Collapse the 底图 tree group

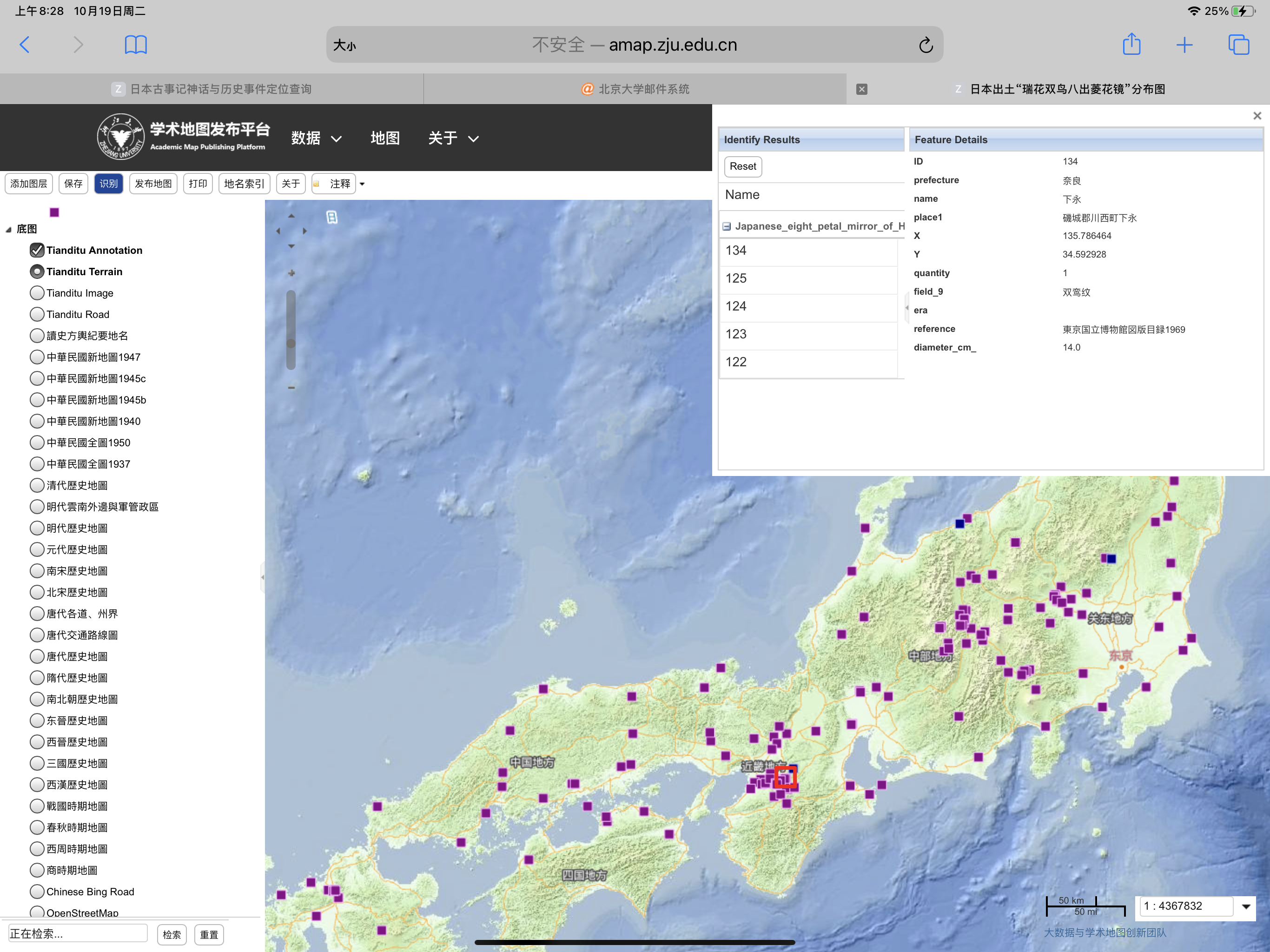click(9, 229)
